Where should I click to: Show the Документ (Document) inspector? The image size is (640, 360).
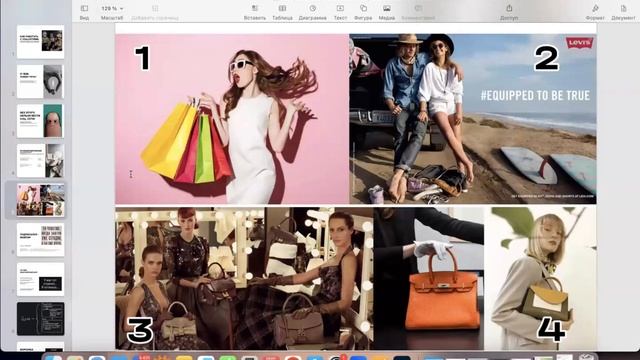pyautogui.click(x=623, y=12)
